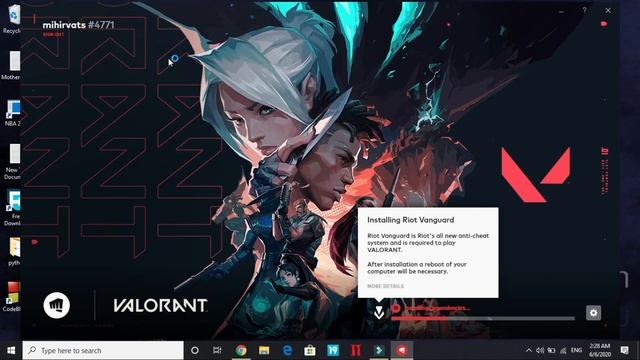640x360 pixels.
Task: Launch Google Chrome from the taskbar
Action: [241, 350]
